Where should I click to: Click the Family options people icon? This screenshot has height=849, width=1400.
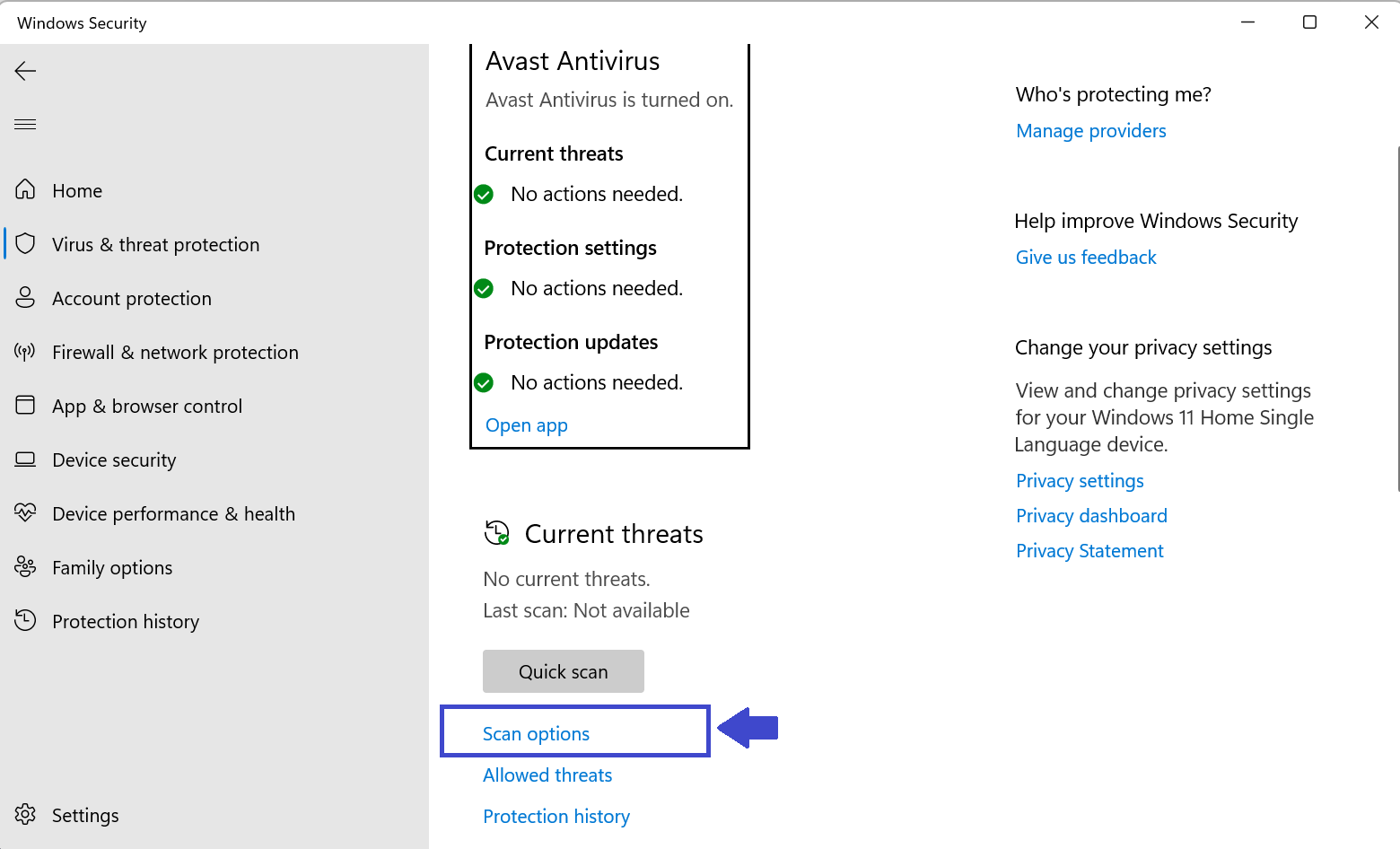25,567
